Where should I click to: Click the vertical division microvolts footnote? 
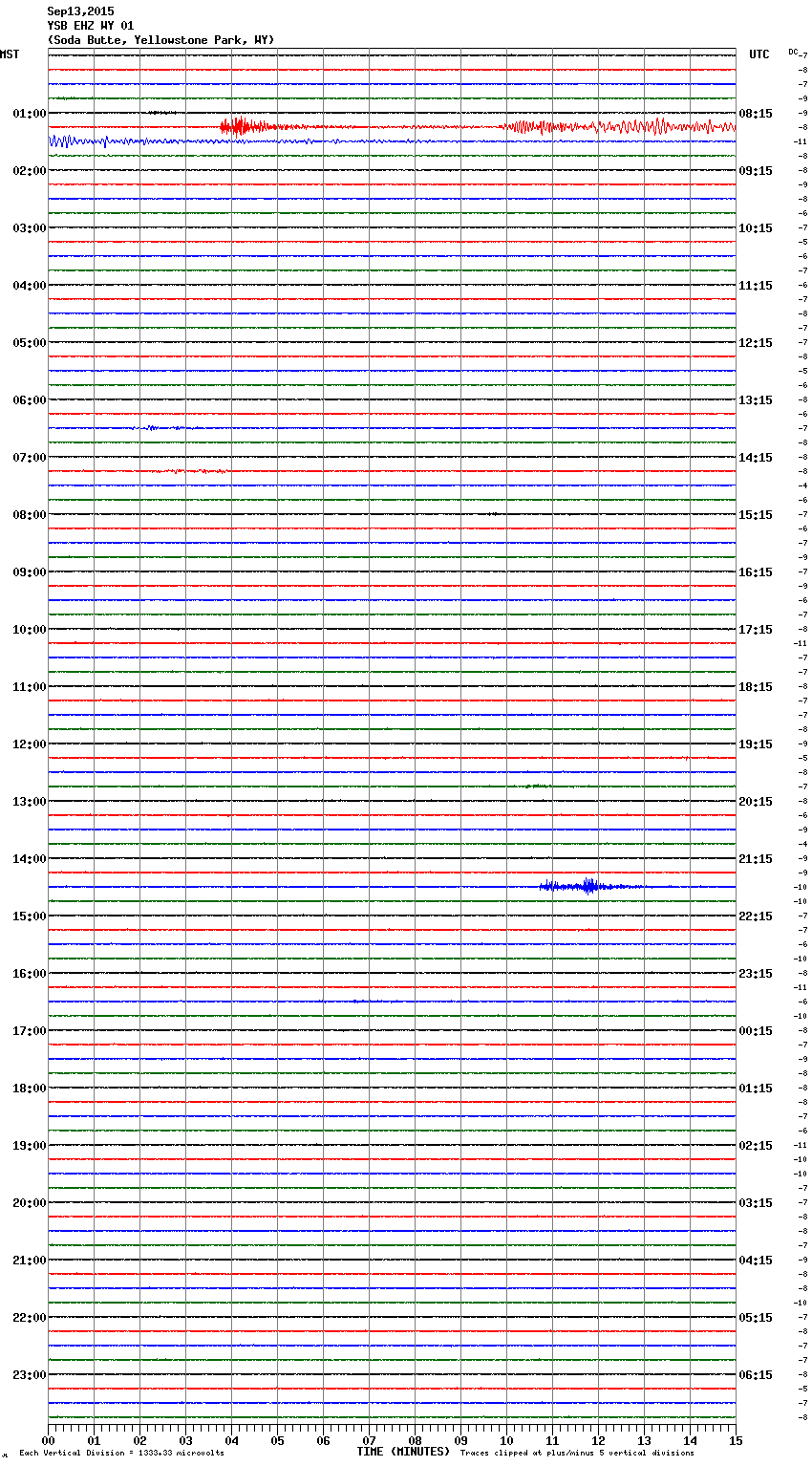[x=121, y=1454]
